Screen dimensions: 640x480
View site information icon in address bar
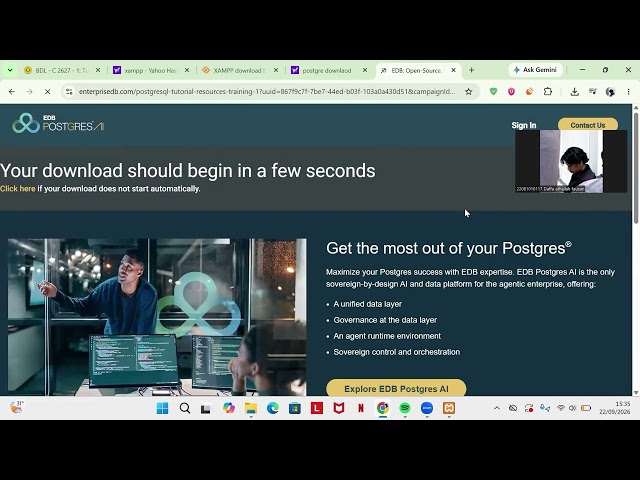(69, 92)
